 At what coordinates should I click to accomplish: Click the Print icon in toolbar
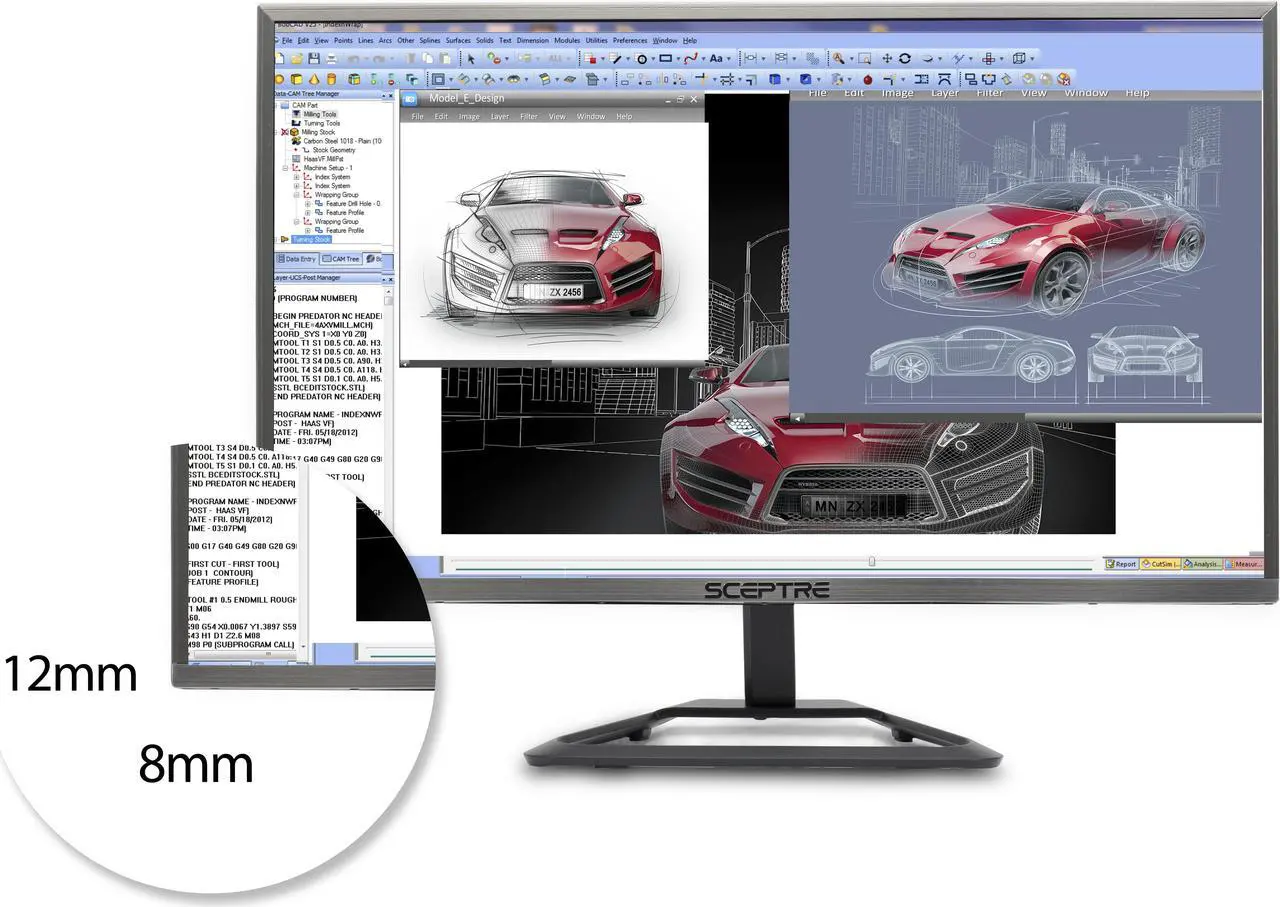331,59
